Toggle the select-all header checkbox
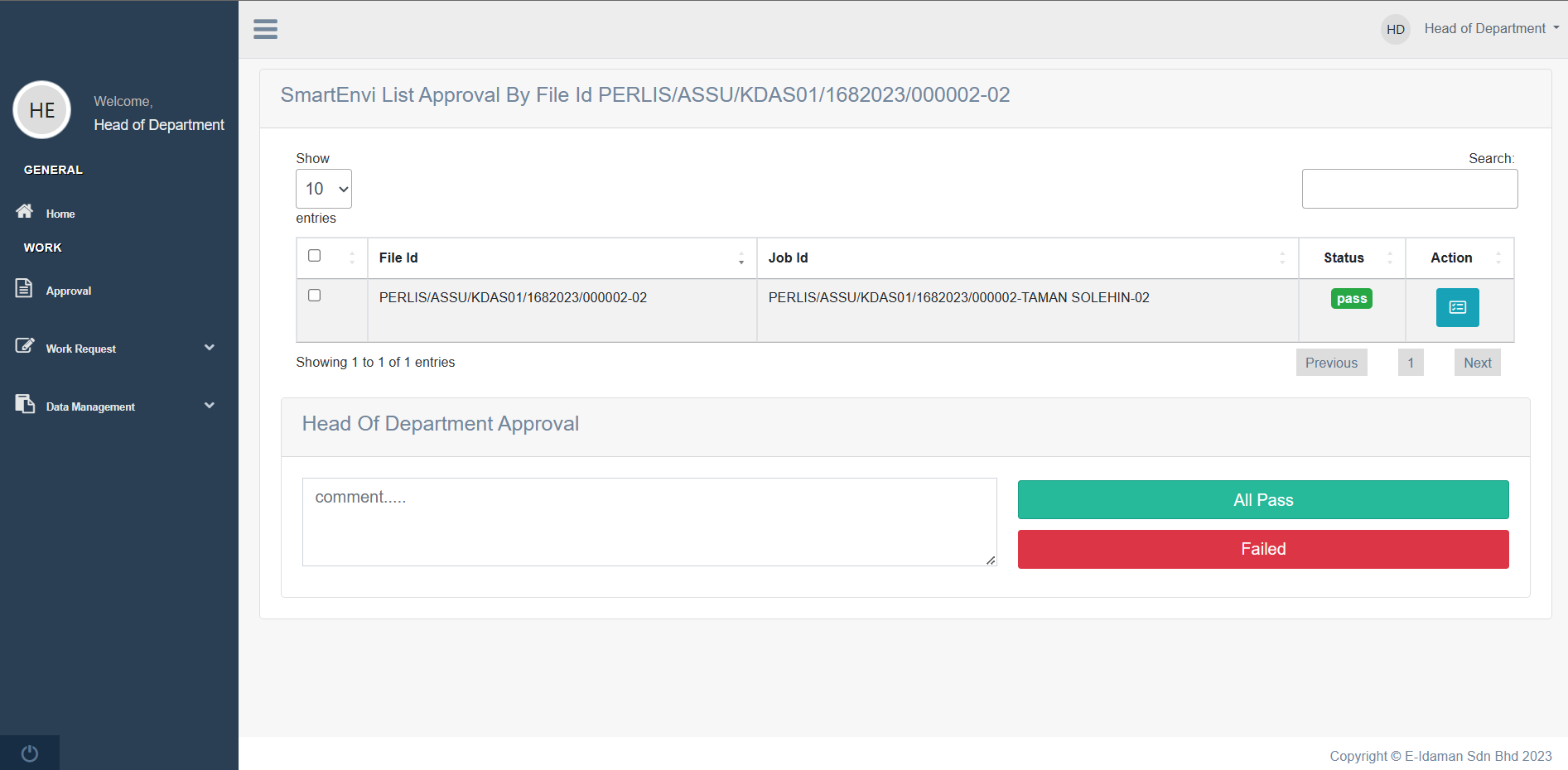Image resolution: width=1568 pixels, height=770 pixels. 314,256
